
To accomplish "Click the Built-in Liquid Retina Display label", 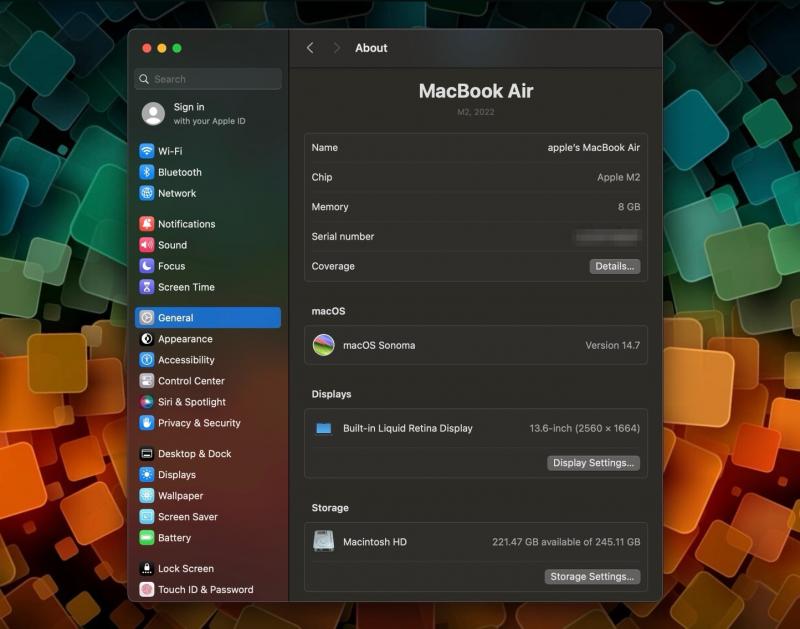I will point(408,428).
